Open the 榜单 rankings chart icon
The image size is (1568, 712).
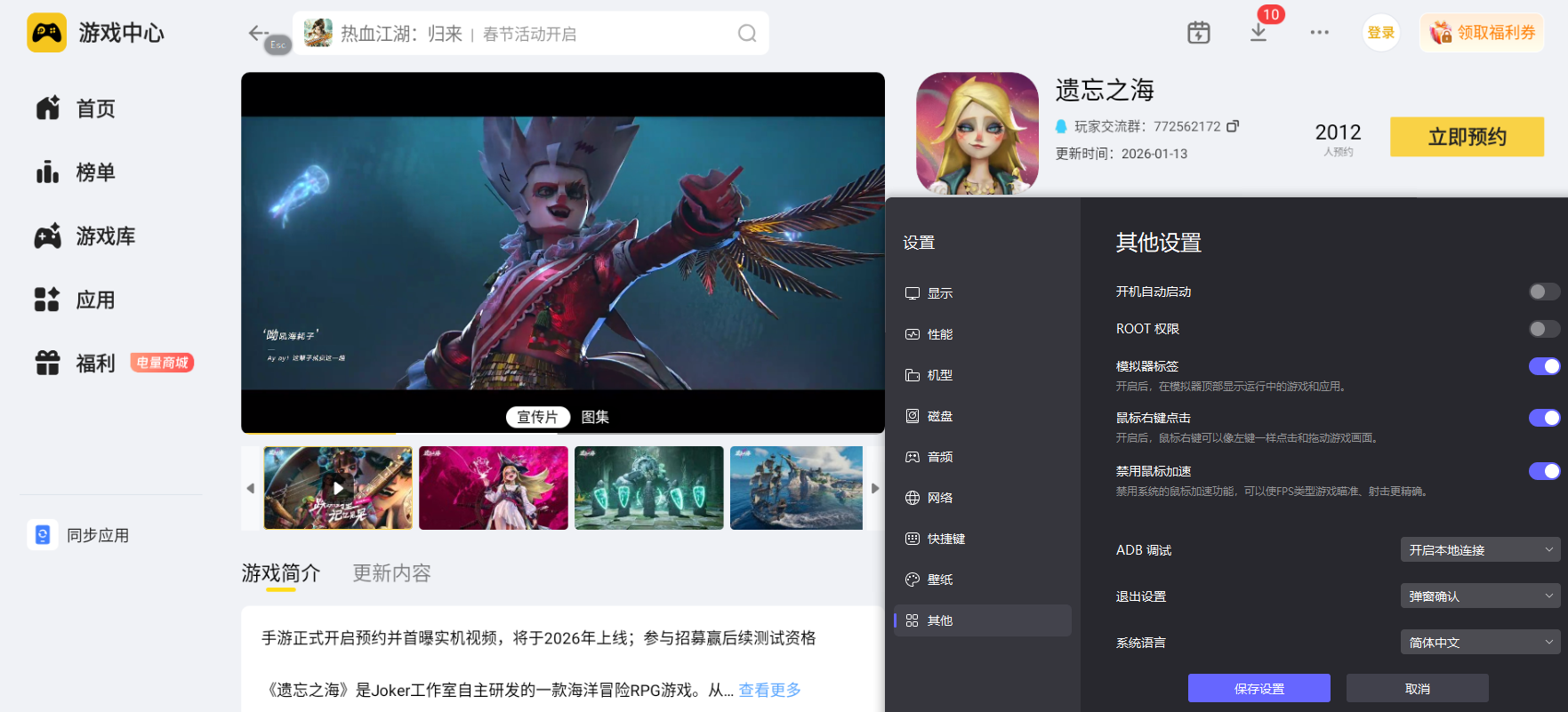48,172
